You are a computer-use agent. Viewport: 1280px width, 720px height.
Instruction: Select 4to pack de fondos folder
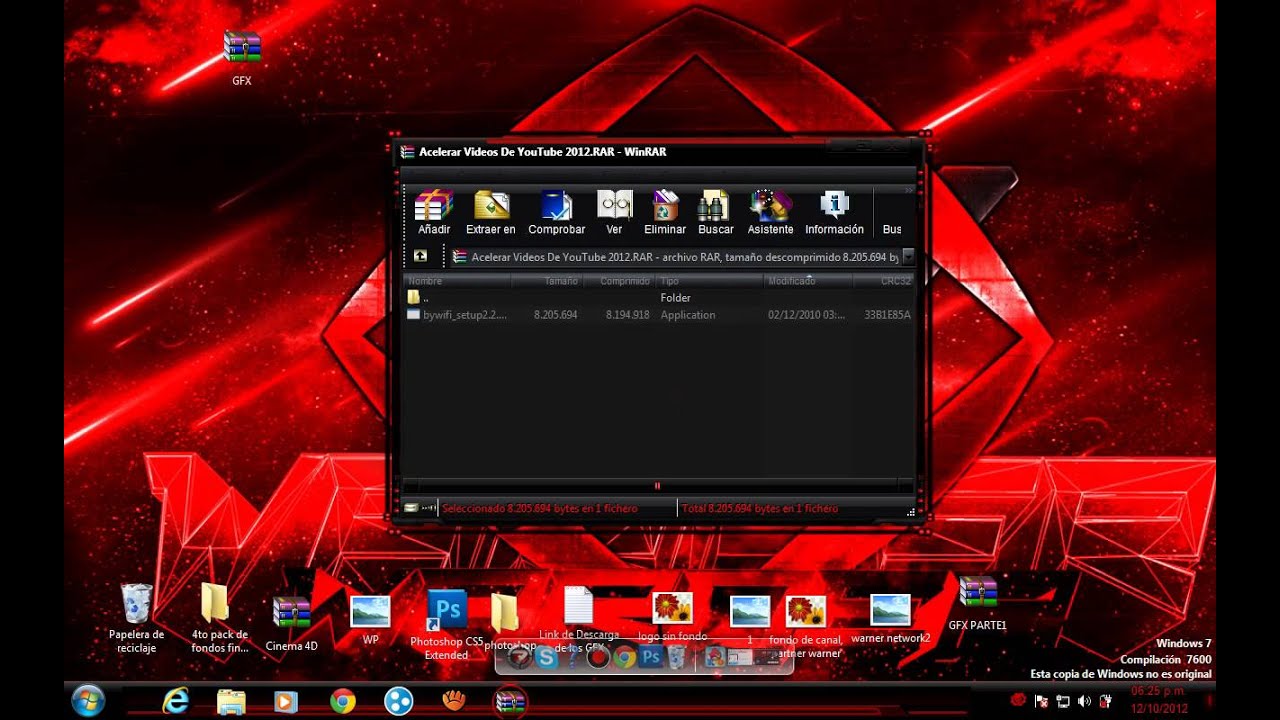pyautogui.click(x=219, y=618)
